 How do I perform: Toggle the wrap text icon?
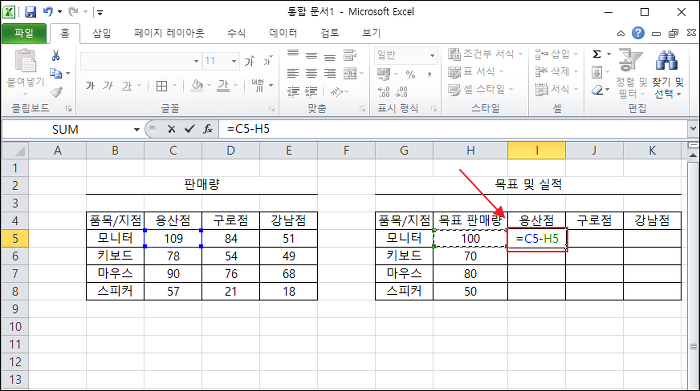(x=350, y=55)
